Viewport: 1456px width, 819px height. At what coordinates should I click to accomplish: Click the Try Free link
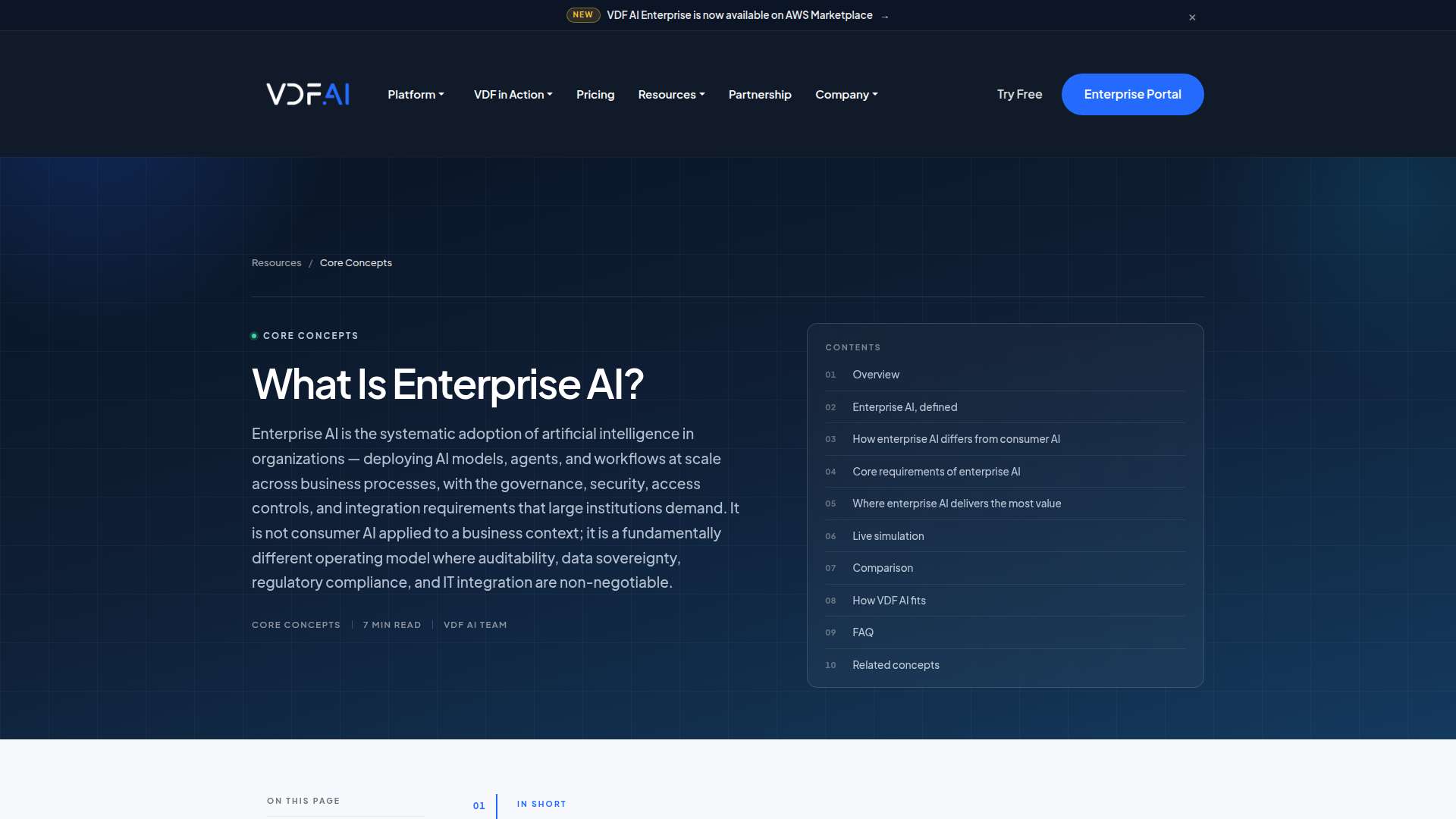(x=1019, y=94)
